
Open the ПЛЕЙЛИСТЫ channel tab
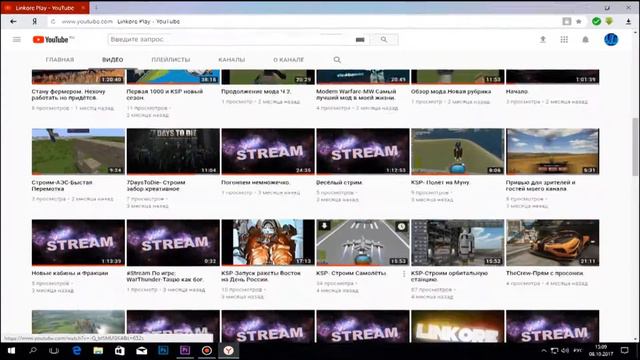(171, 60)
